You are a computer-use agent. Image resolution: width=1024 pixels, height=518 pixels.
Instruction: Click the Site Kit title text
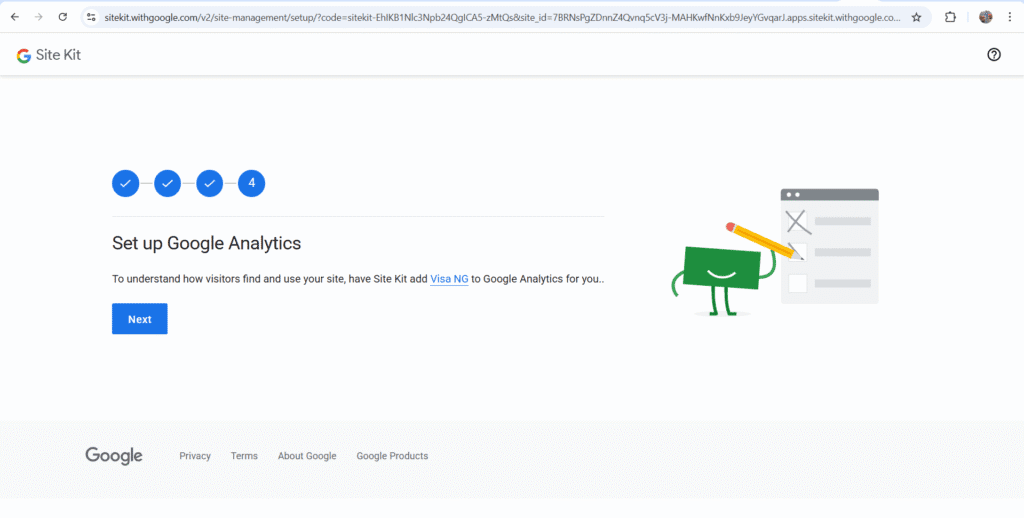click(x=58, y=56)
